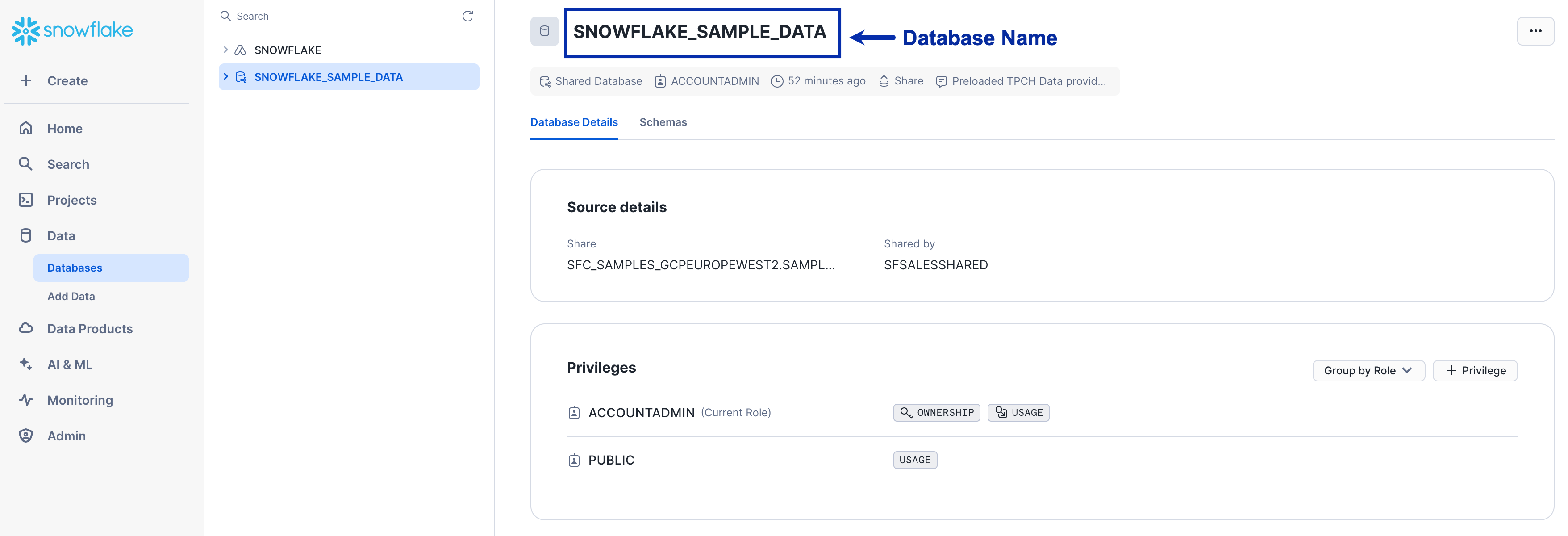The image size is (1568, 536).
Task: Open Projects in the sidebar
Action: [72, 200]
